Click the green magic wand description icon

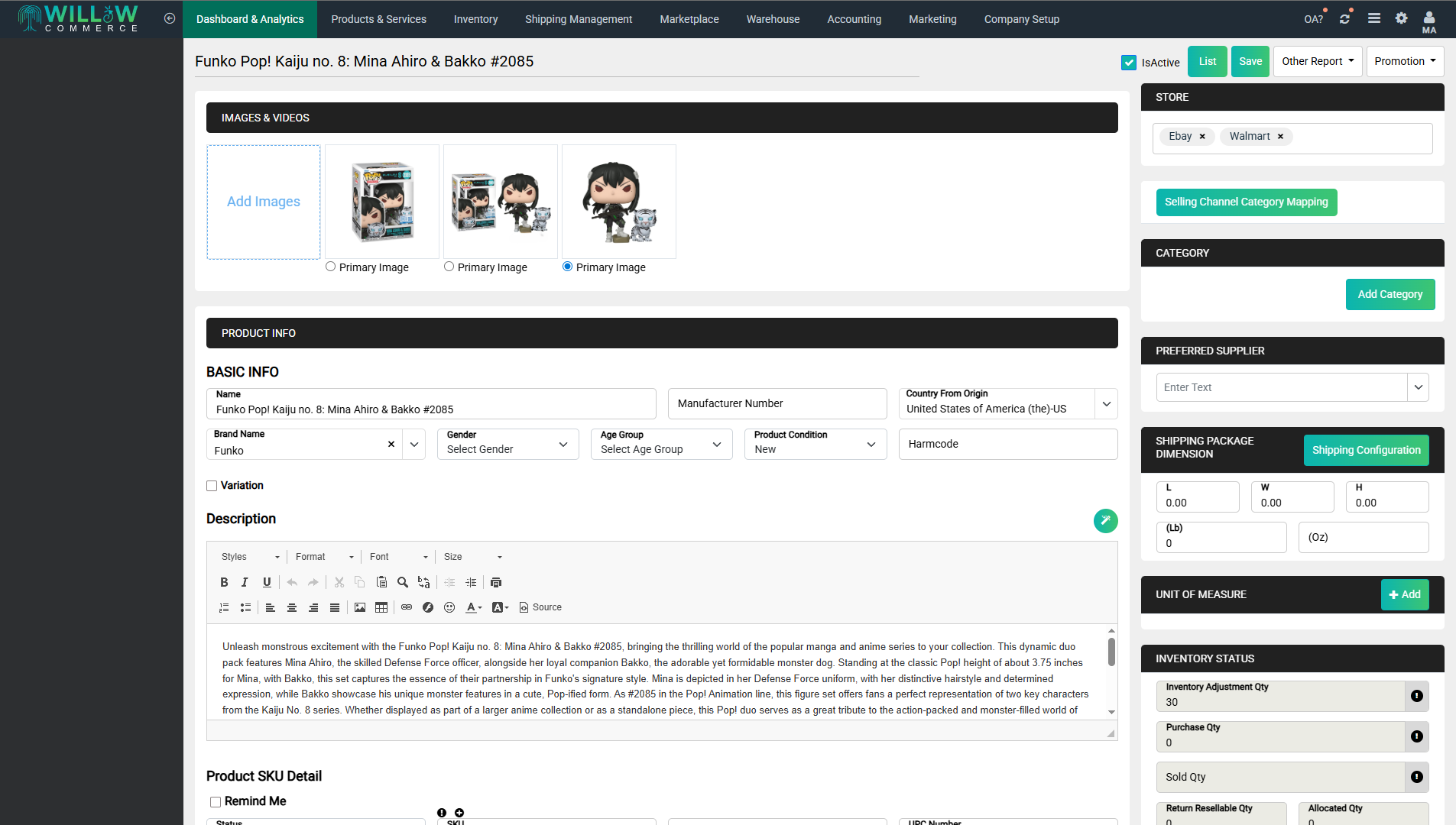1105,520
